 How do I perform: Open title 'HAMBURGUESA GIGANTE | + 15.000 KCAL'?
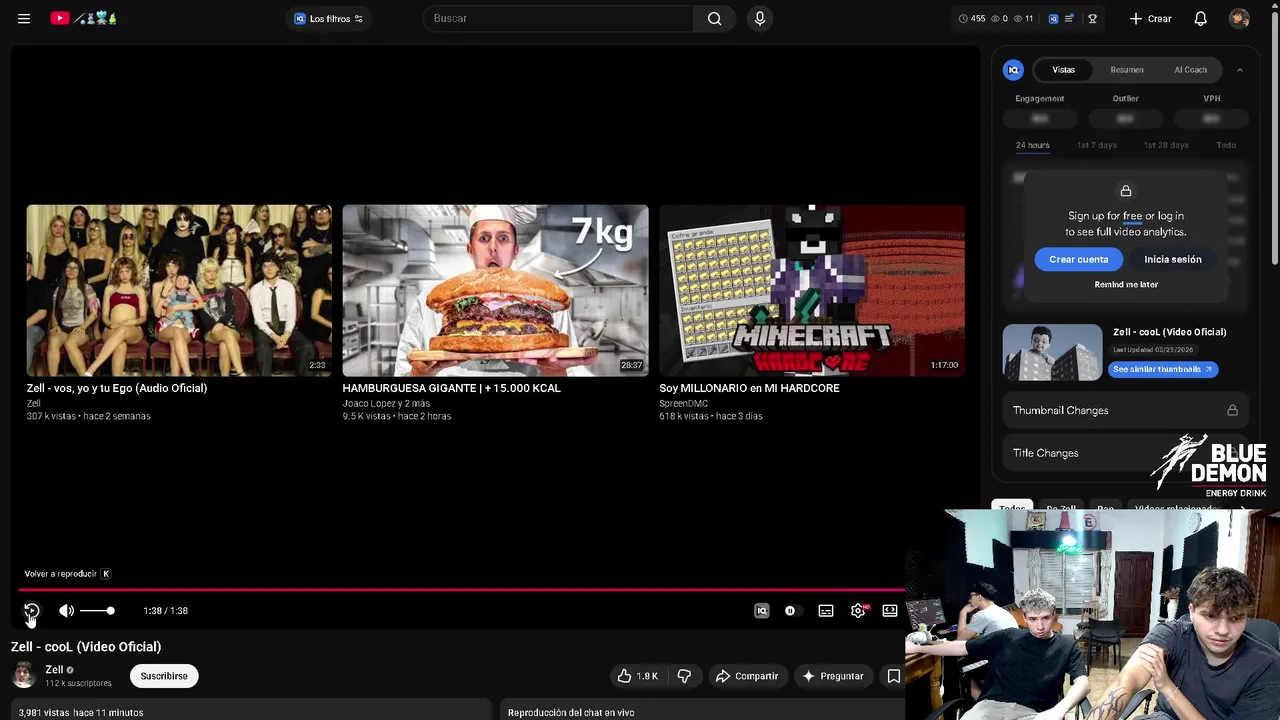(x=451, y=388)
